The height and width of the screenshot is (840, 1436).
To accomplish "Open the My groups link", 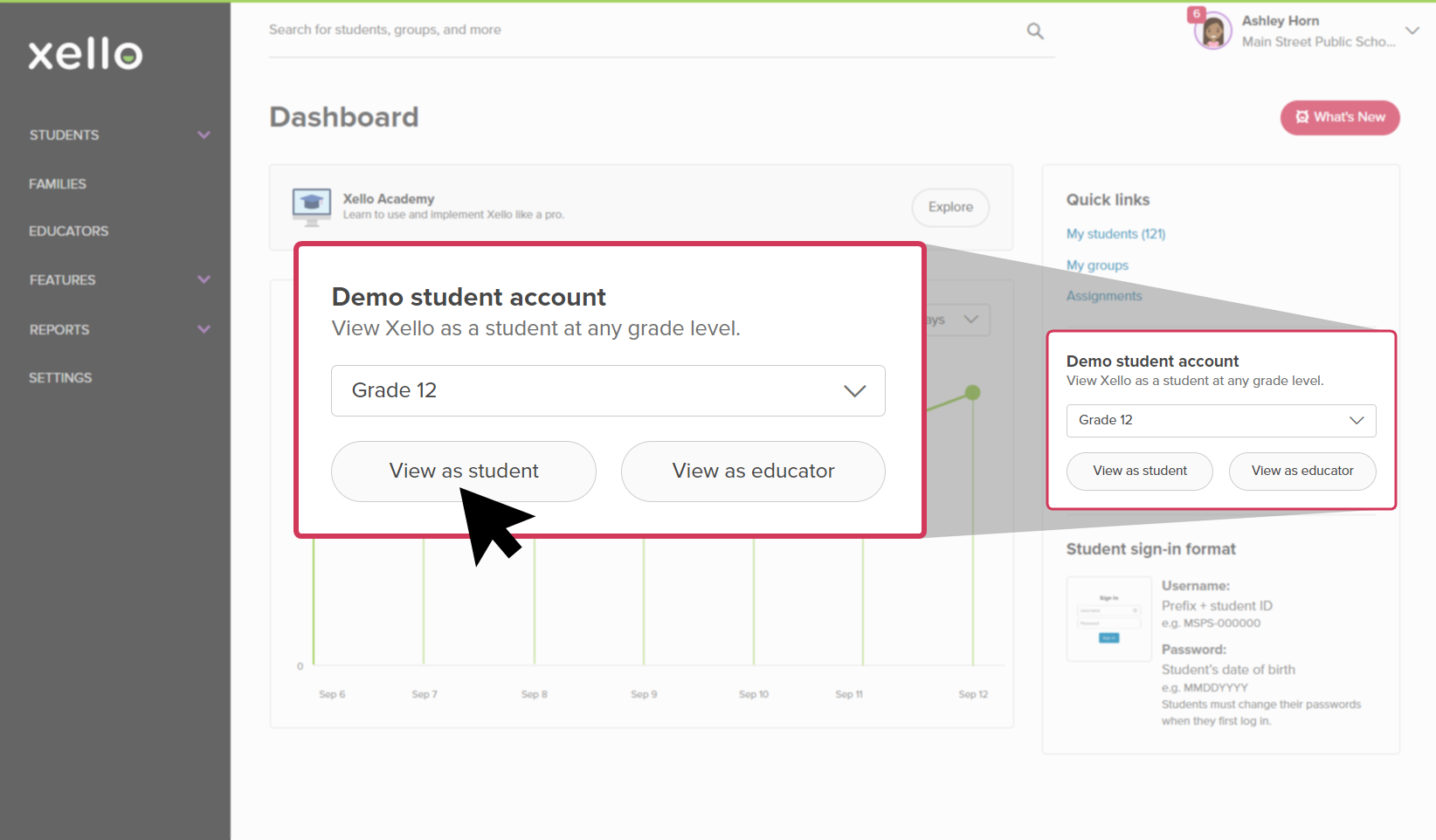I will tap(1097, 265).
